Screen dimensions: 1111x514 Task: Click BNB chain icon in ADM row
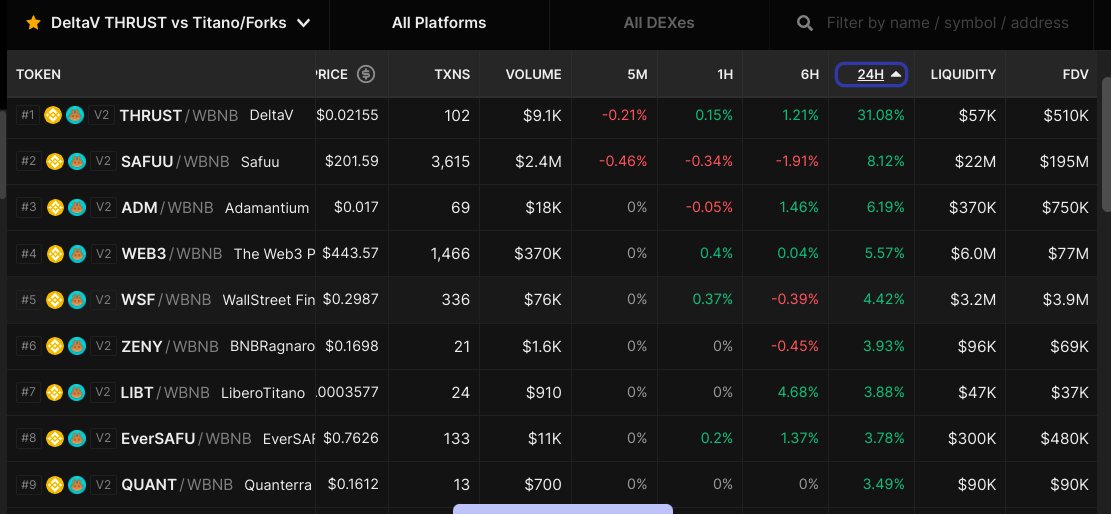55,208
